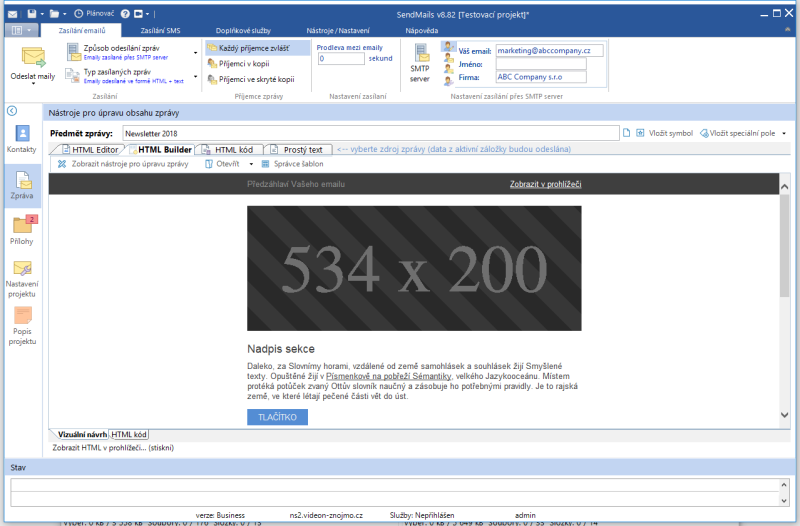
Task: Switch to the Zasílání SMS ribbon tab
Action: (x=160, y=32)
